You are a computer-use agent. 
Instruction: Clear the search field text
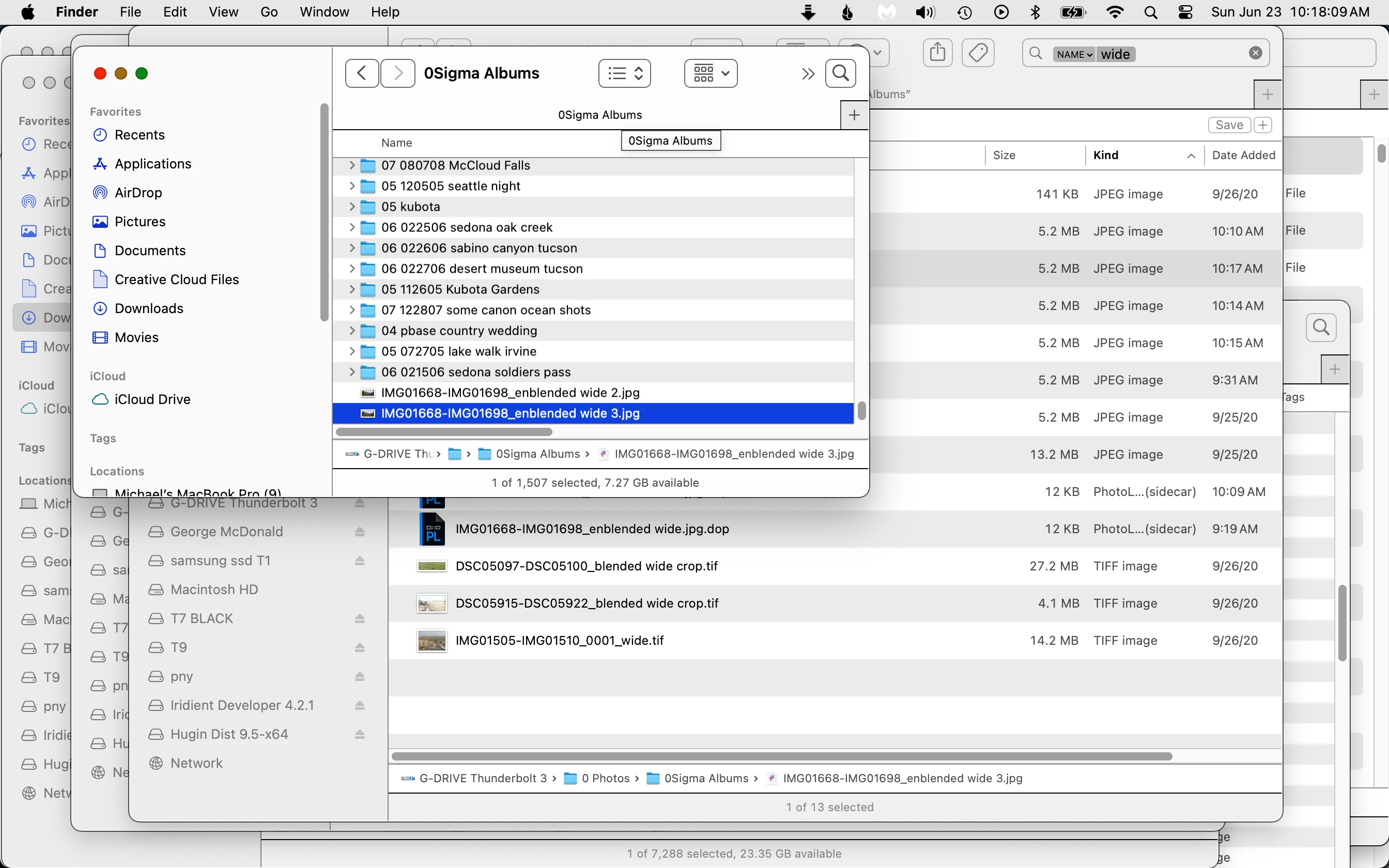pos(1255,53)
